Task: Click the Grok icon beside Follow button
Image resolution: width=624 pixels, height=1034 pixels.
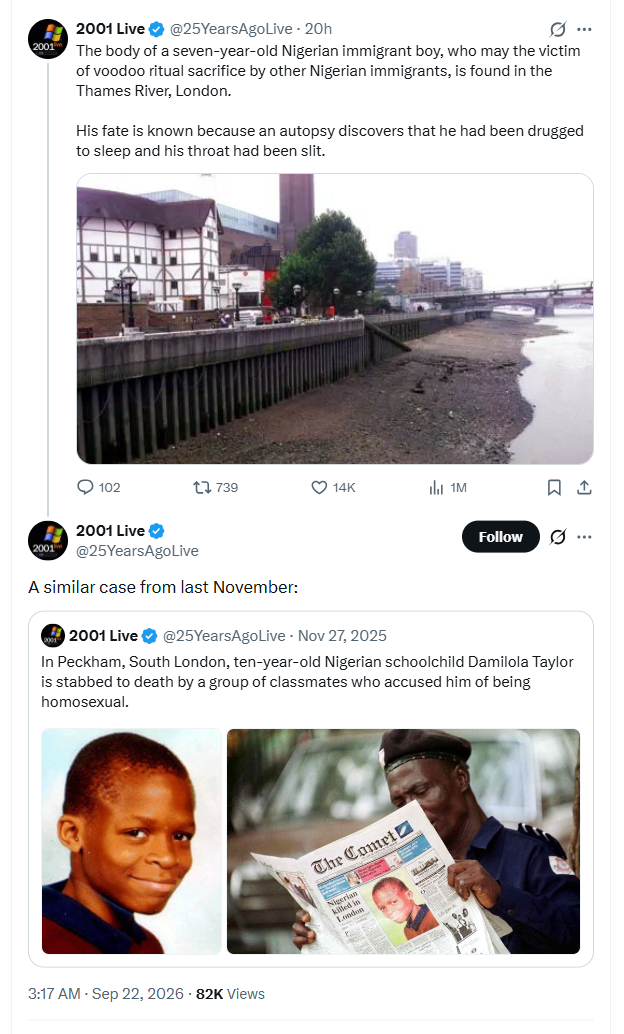Action: [x=557, y=537]
